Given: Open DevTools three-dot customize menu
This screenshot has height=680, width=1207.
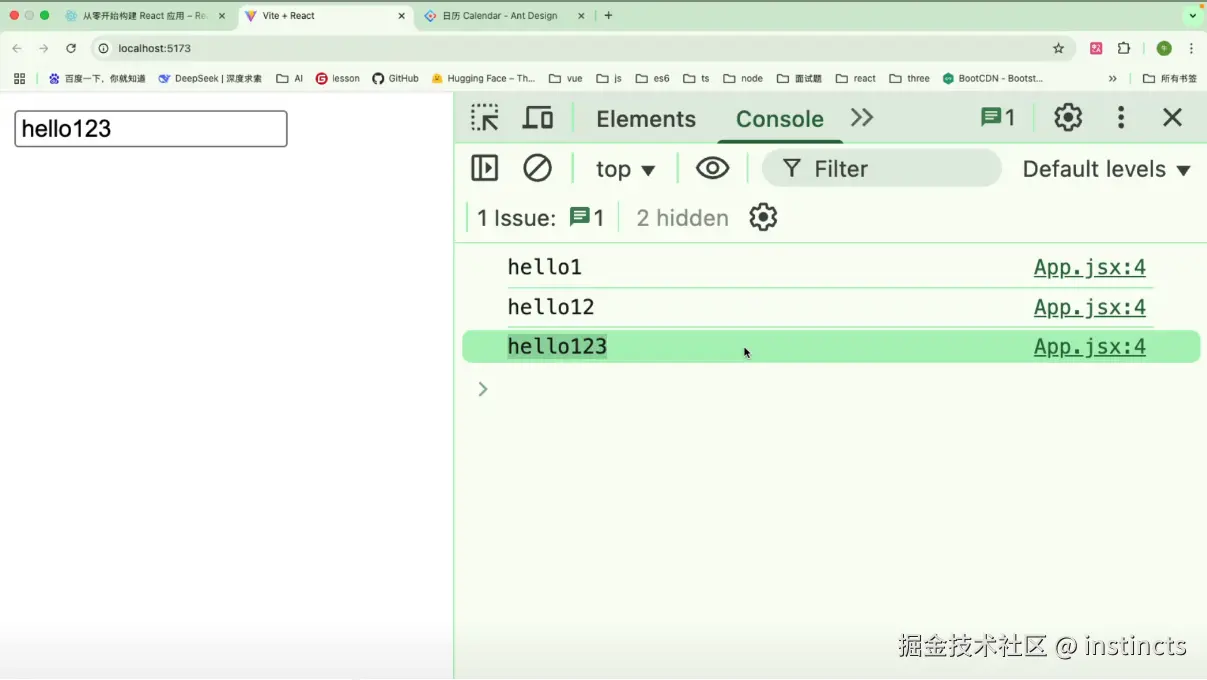Looking at the screenshot, I should pos(1121,118).
